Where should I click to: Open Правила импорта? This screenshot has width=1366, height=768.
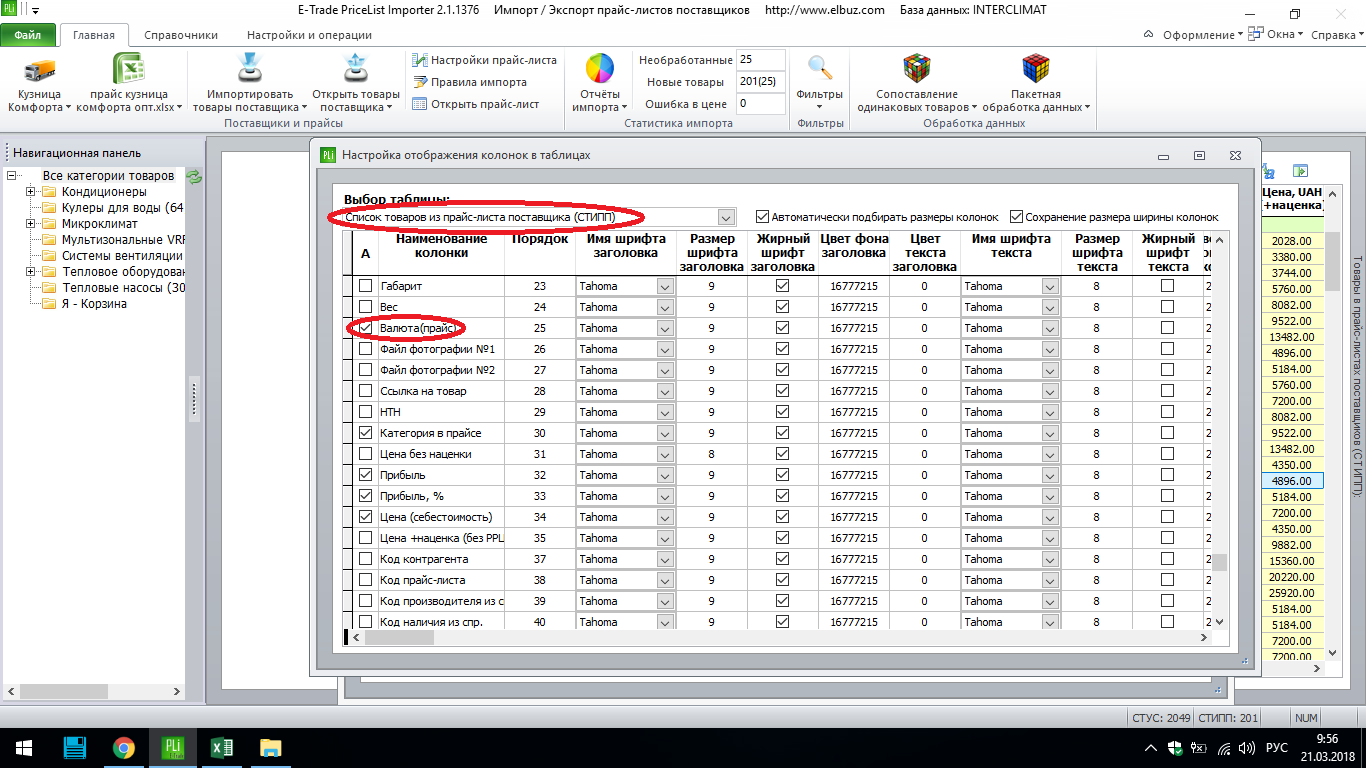[470, 82]
